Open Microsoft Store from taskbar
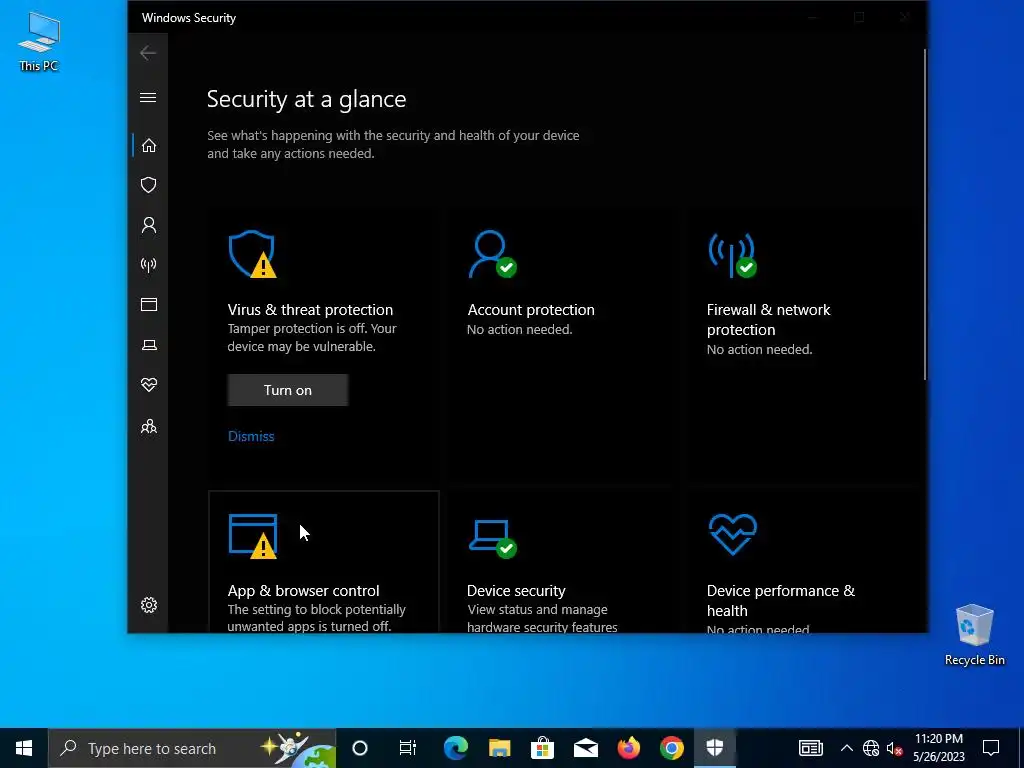Screen dimensions: 1024x768 [542, 748]
